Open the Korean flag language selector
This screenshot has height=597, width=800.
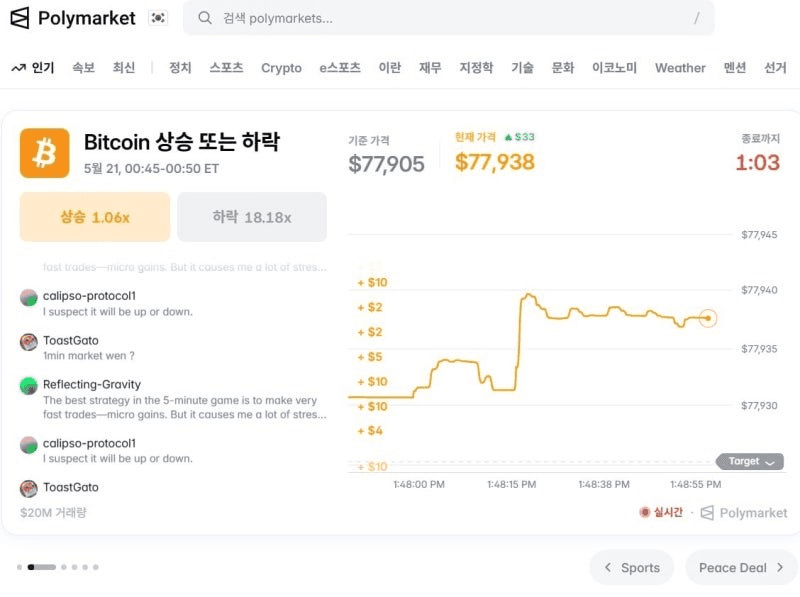[x=158, y=18]
